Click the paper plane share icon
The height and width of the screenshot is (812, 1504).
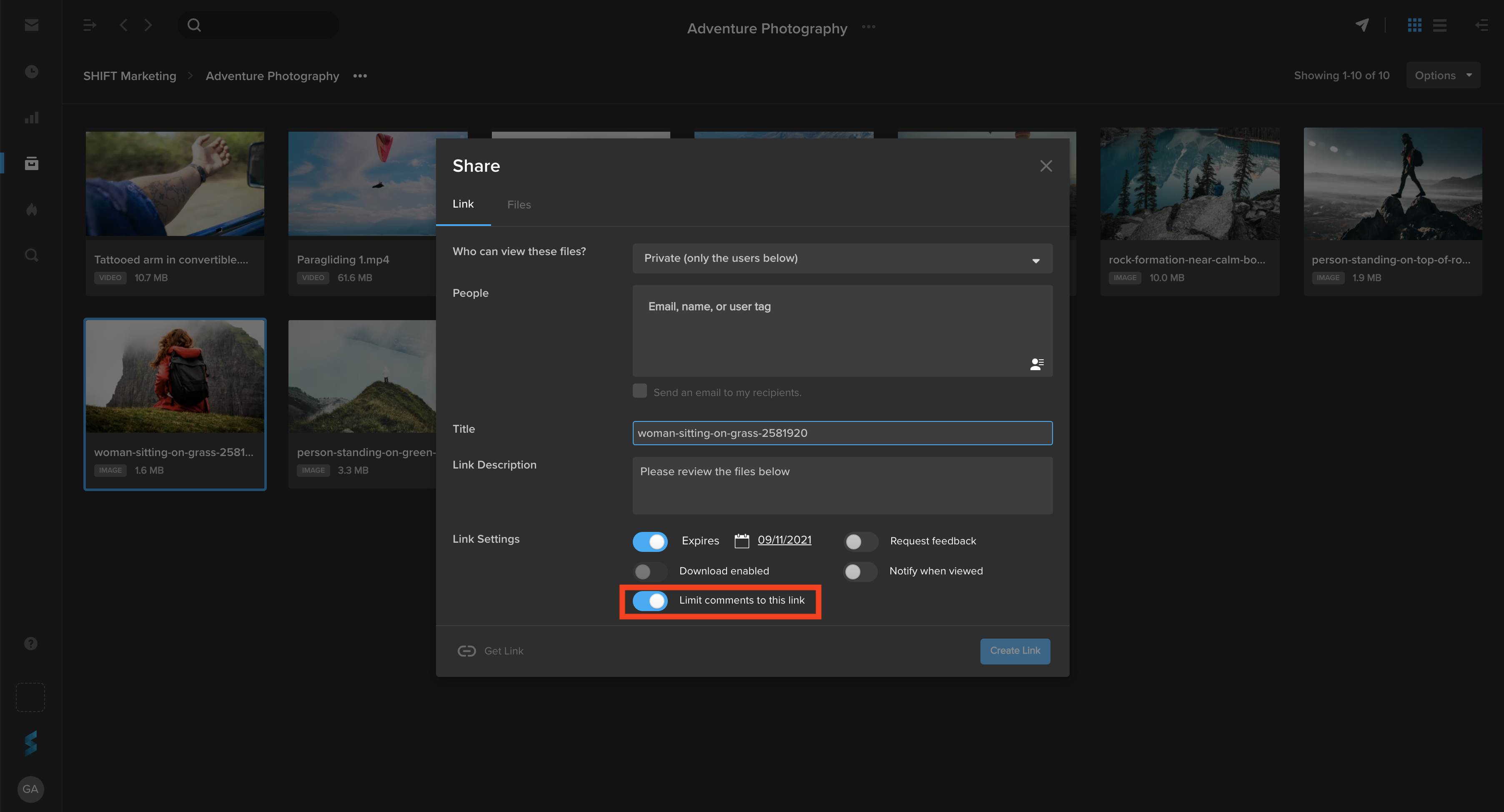coord(1361,25)
